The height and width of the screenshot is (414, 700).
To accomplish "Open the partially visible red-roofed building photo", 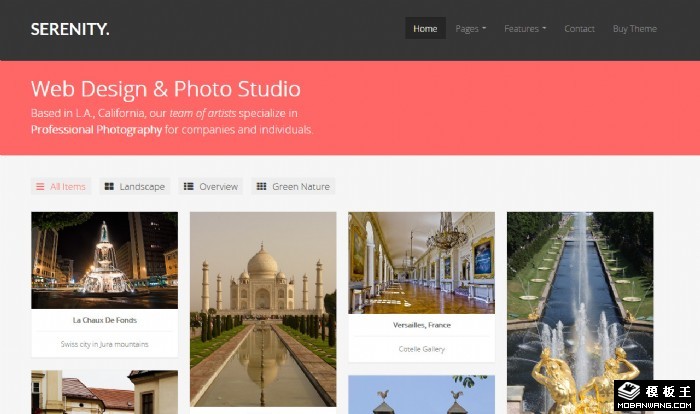I will click(x=104, y=393).
